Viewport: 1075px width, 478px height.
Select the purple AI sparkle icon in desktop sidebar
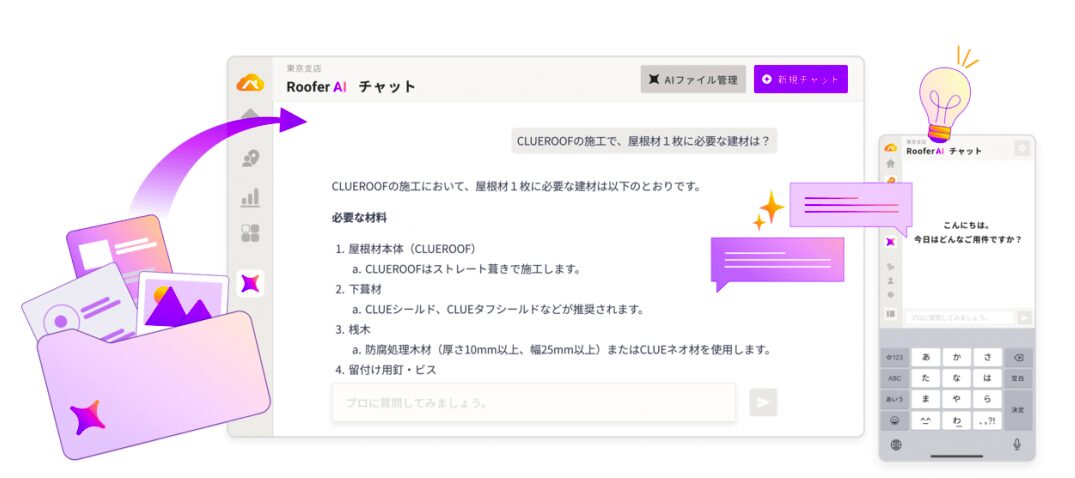pyautogui.click(x=250, y=284)
